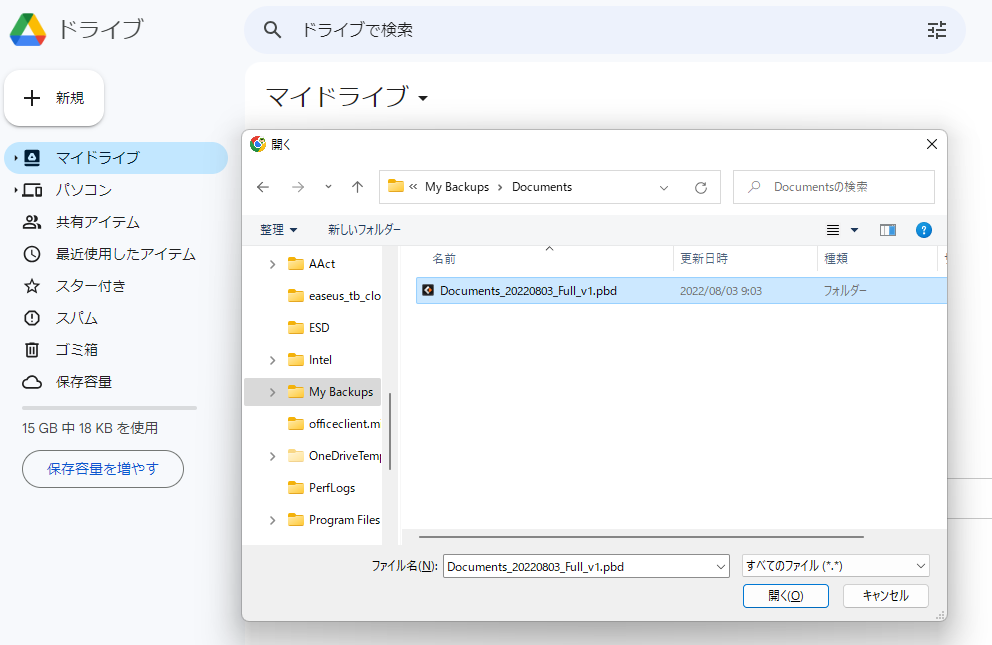The height and width of the screenshot is (645, 992).
Task: Click the search icon in Drive search bar
Action: point(272,30)
